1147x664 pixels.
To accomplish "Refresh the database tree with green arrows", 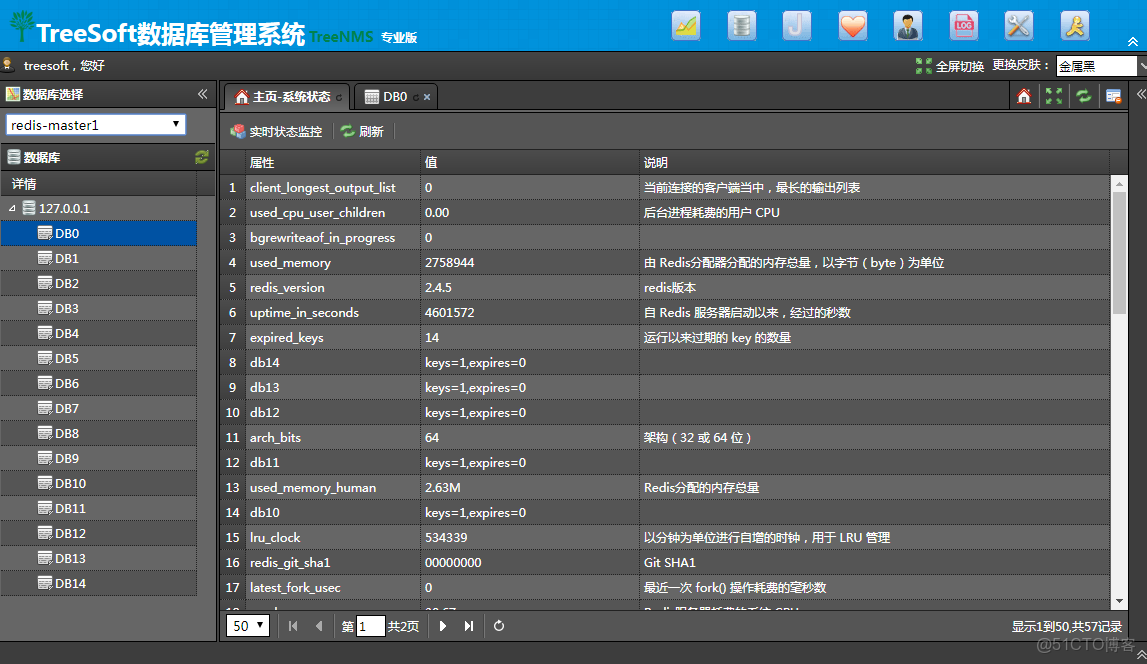I will [202, 157].
